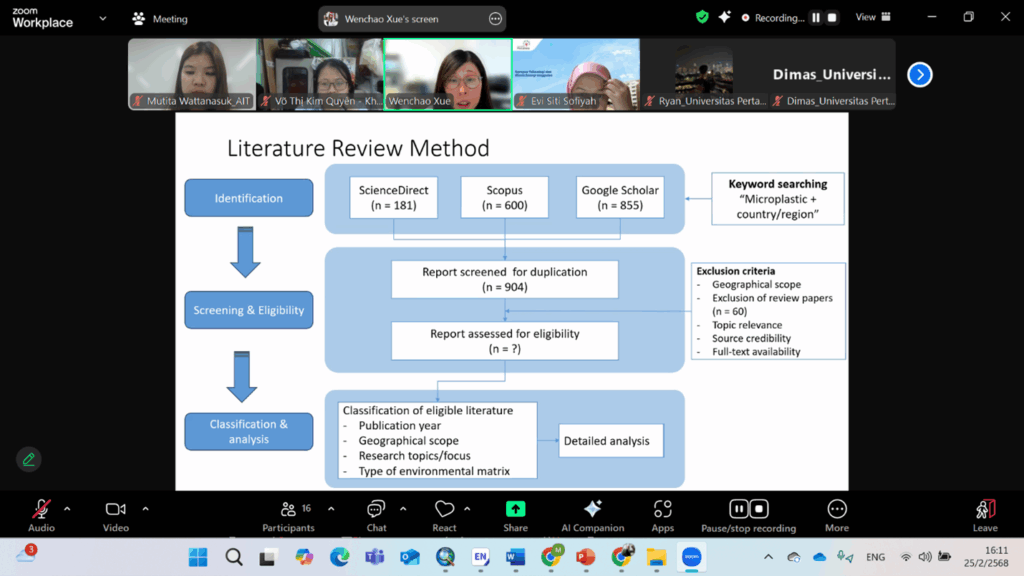Pause recording in the top bar

point(816,17)
